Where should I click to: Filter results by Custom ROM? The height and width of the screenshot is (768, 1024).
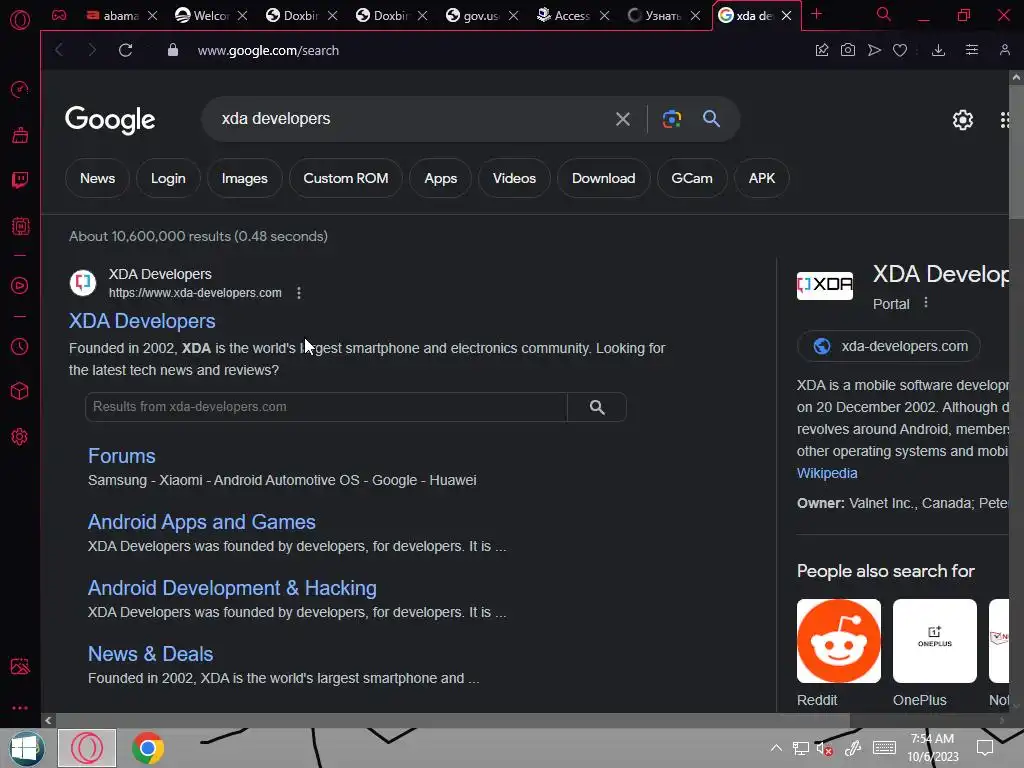pyautogui.click(x=345, y=178)
